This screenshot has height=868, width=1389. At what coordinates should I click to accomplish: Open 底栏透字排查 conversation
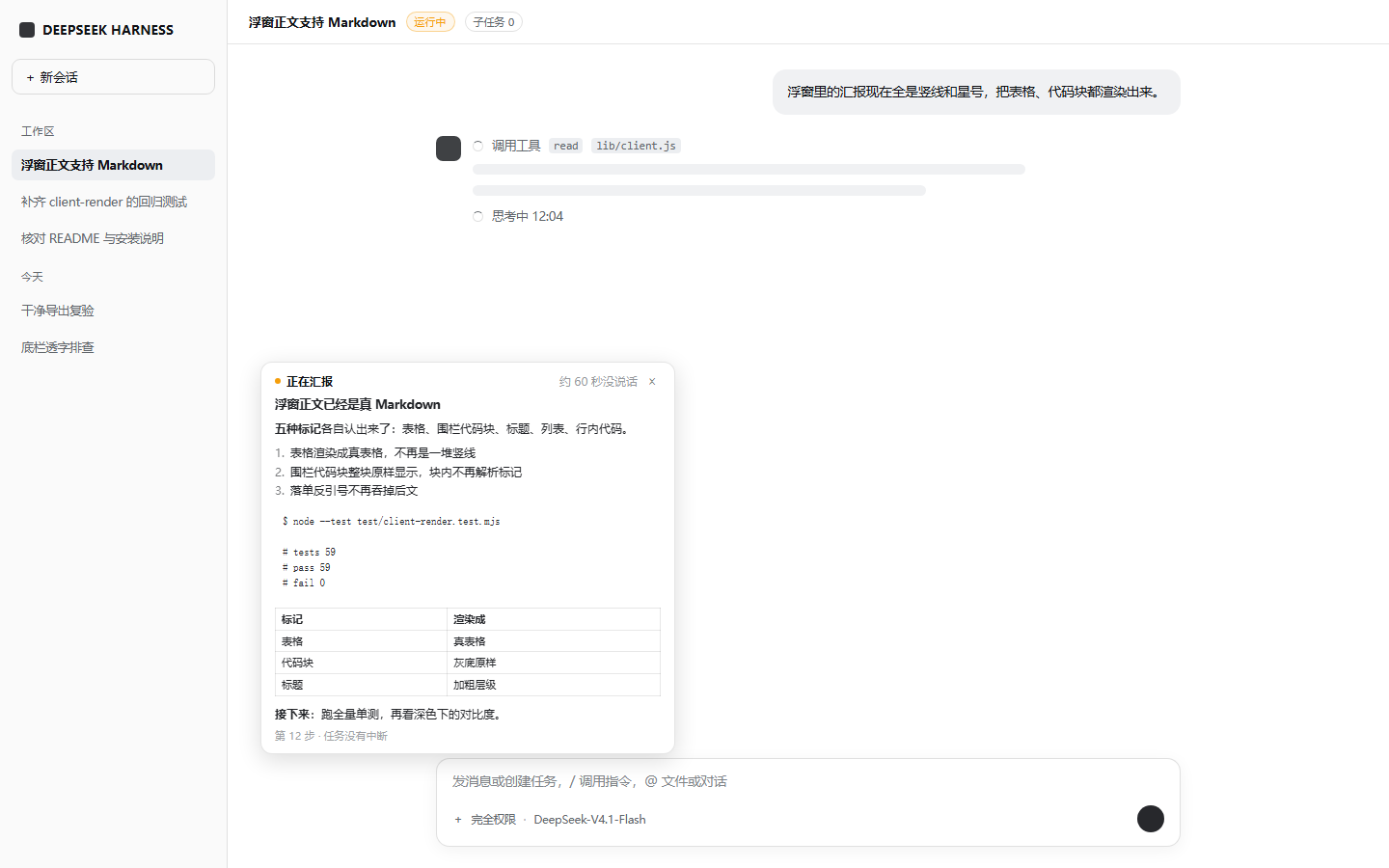coord(113,347)
